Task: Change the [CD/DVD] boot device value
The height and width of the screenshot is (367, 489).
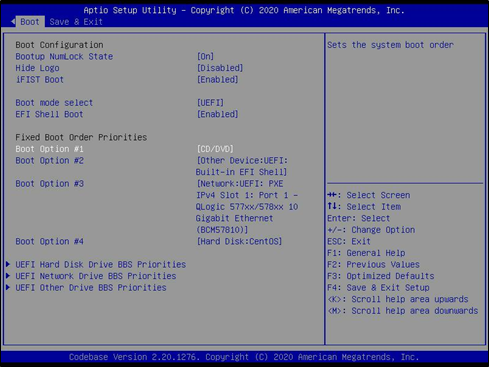Action: pyautogui.click(x=215, y=149)
